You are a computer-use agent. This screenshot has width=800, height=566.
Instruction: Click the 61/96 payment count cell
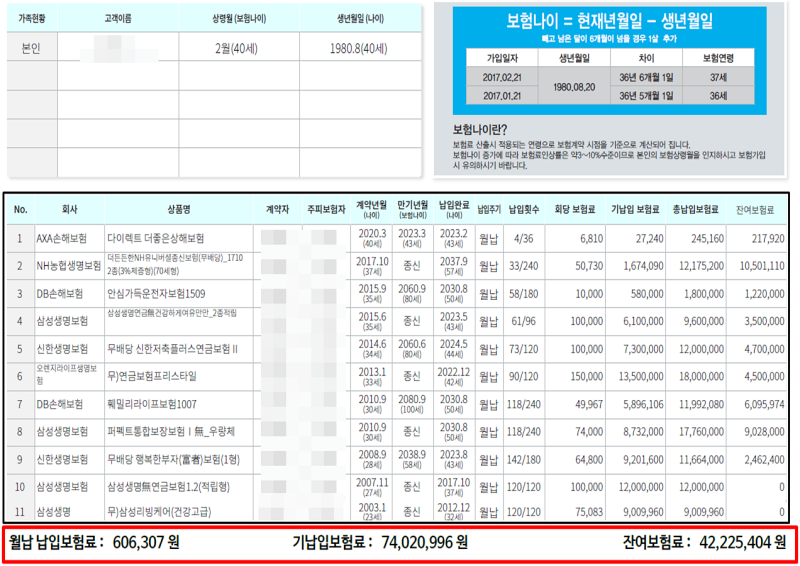523,322
